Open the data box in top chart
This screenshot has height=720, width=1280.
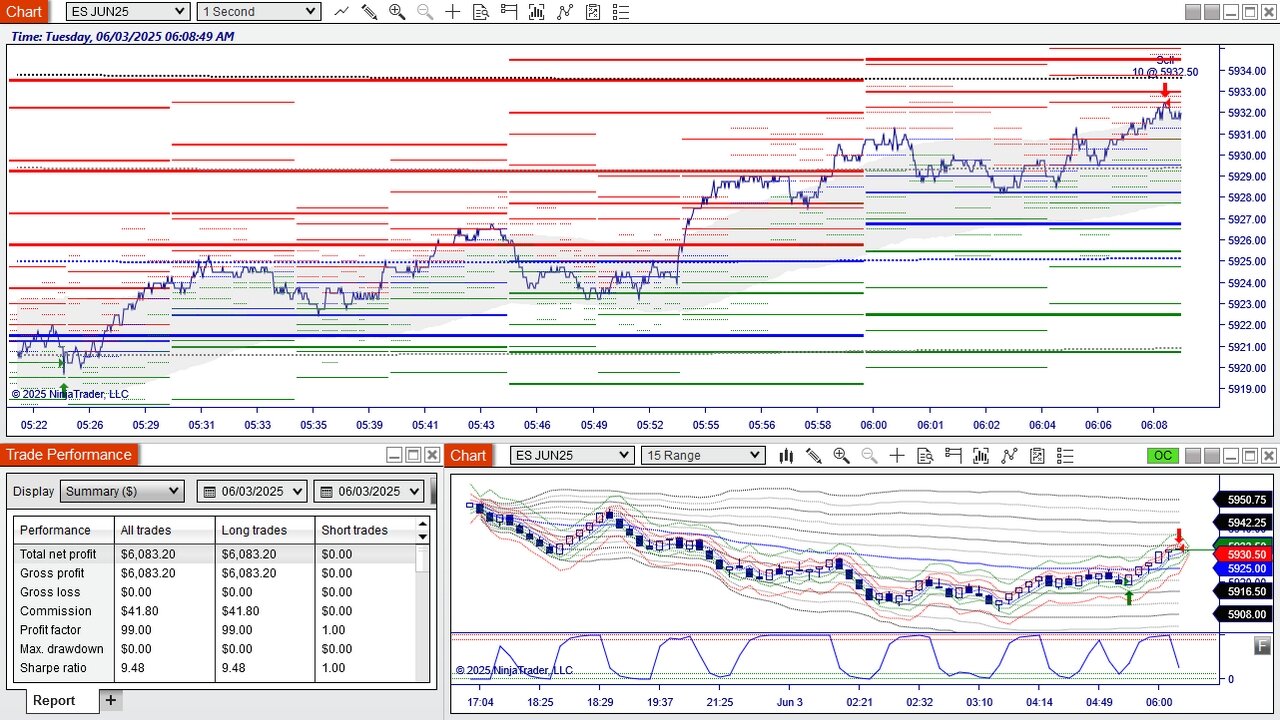tap(481, 12)
